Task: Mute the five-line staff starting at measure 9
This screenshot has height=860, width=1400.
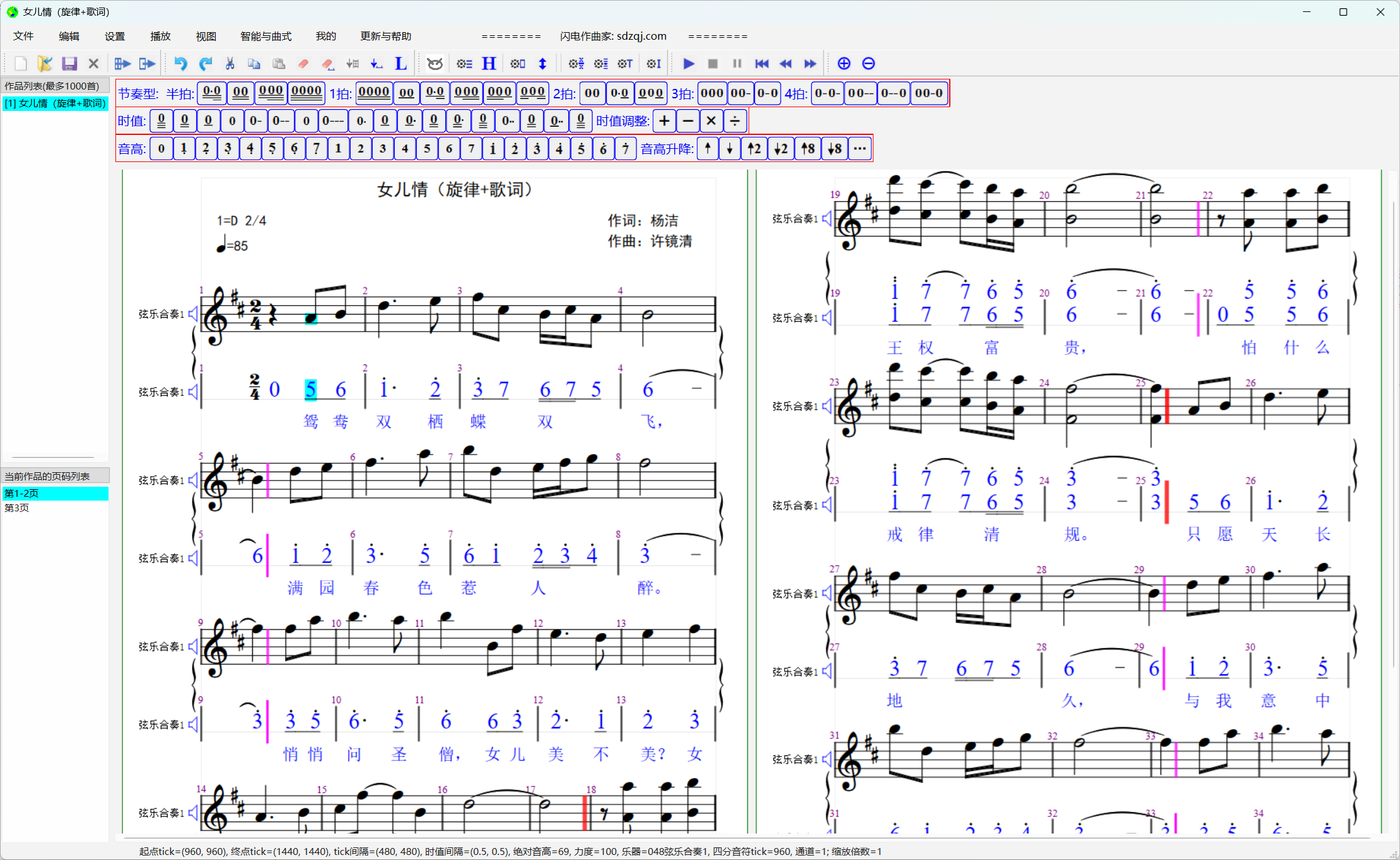Action: pyautogui.click(x=193, y=647)
